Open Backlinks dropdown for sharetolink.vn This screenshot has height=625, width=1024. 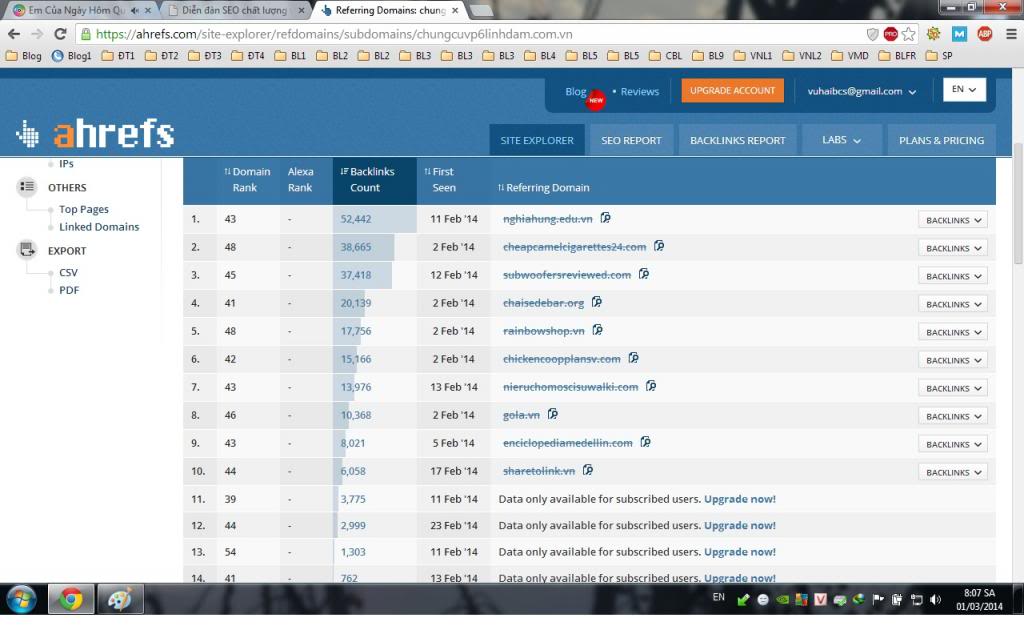[953, 472]
